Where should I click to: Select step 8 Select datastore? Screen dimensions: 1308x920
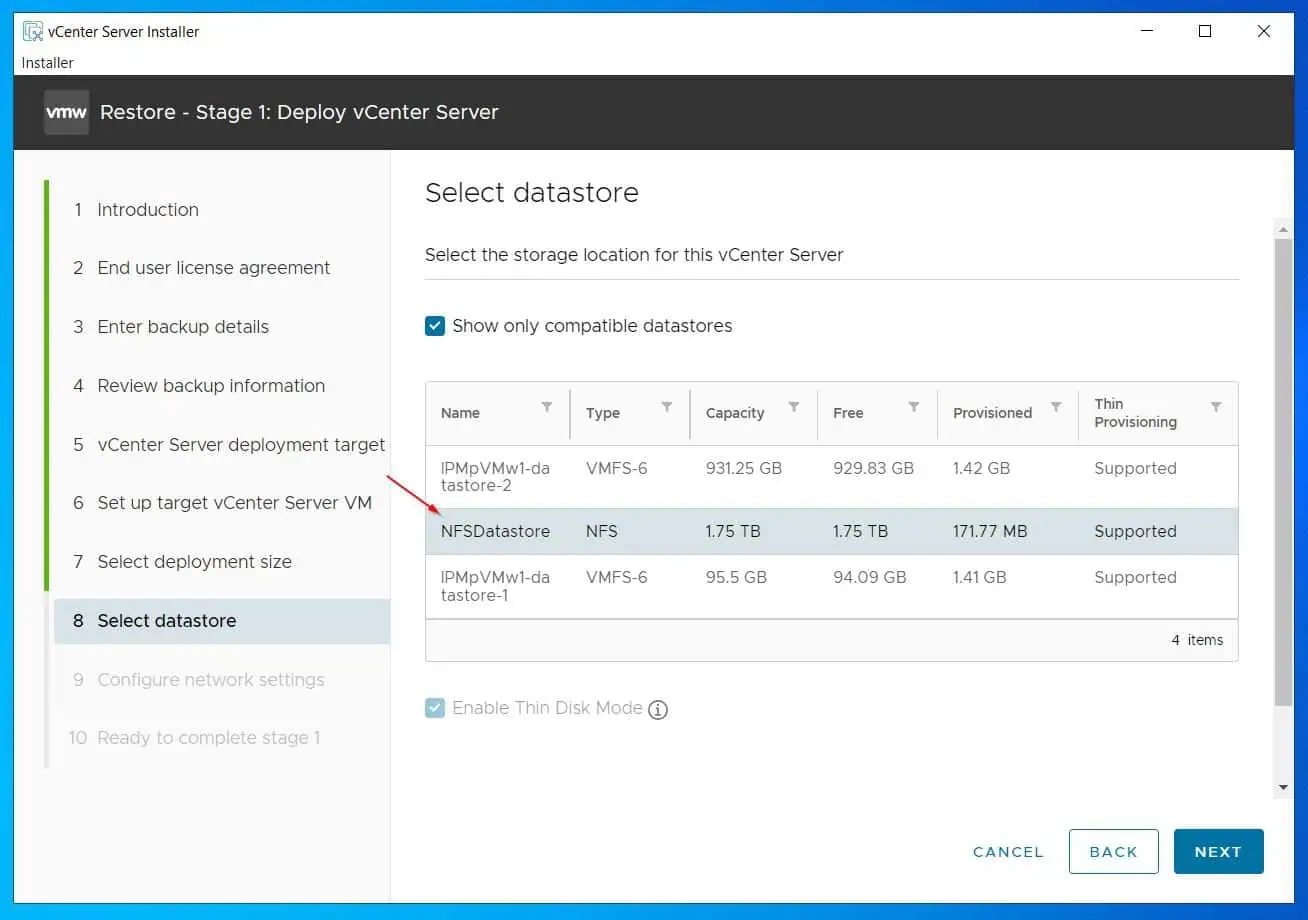pyautogui.click(x=222, y=621)
